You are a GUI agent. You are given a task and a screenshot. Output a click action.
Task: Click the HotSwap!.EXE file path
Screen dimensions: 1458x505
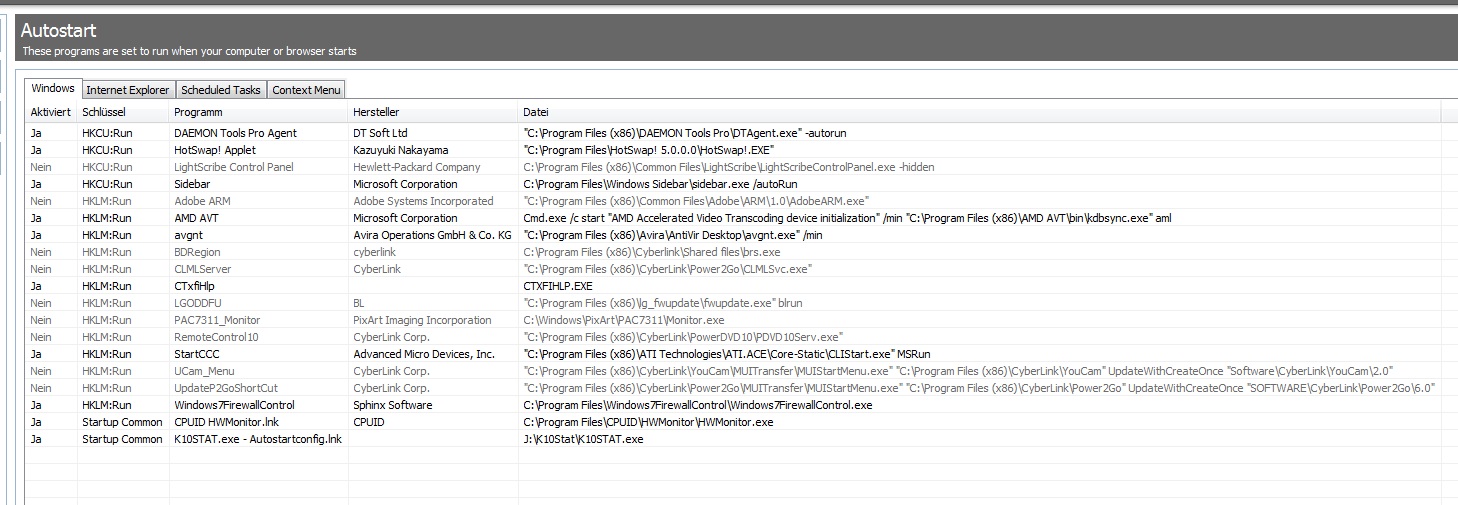[649, 150]
